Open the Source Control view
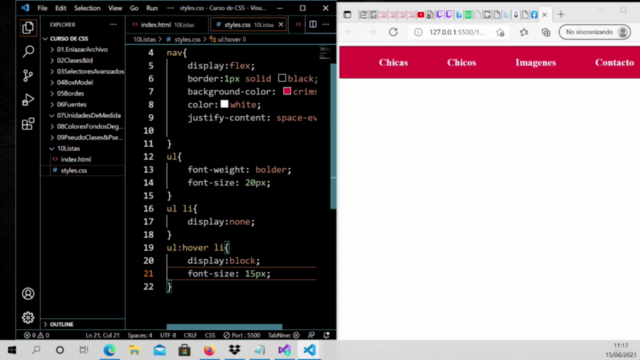 pyautogui.click(x=28, y=76)
